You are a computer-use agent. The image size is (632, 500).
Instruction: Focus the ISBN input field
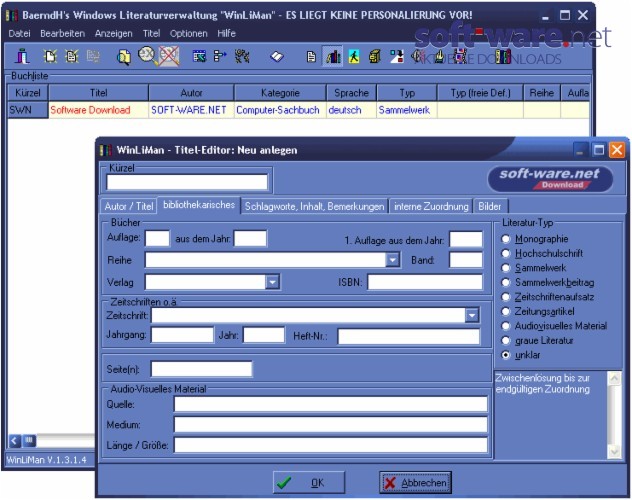click(x=425, y=282)
